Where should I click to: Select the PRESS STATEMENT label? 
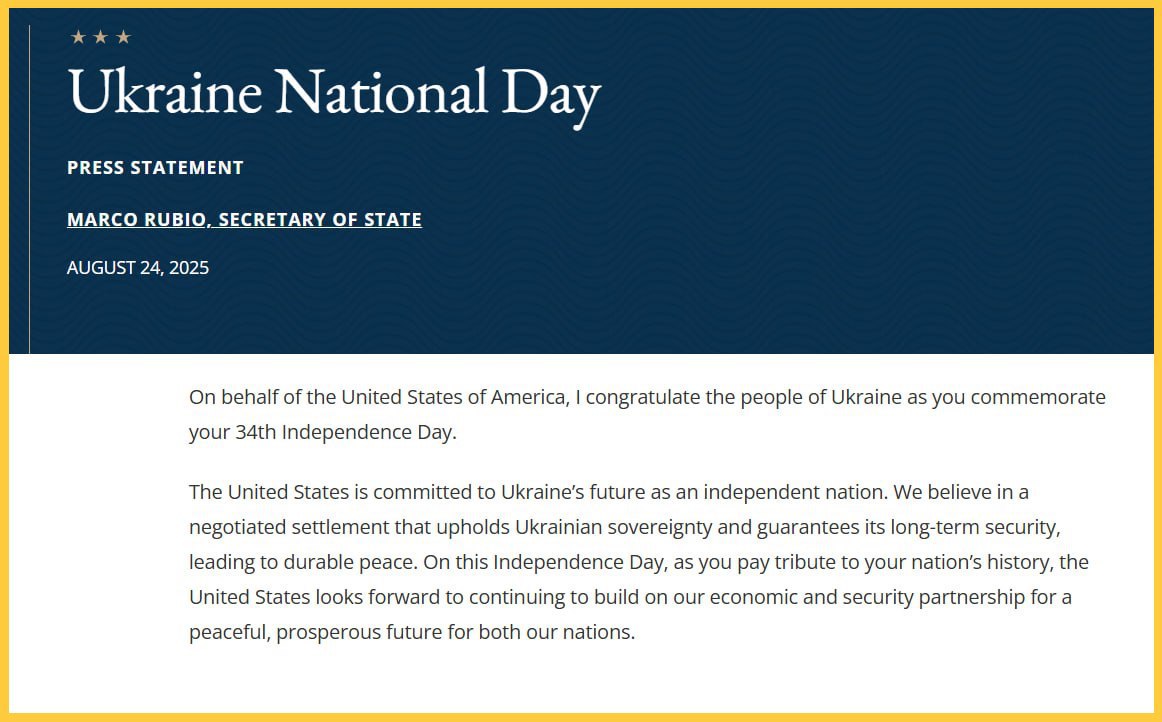(x=155, y=168)
